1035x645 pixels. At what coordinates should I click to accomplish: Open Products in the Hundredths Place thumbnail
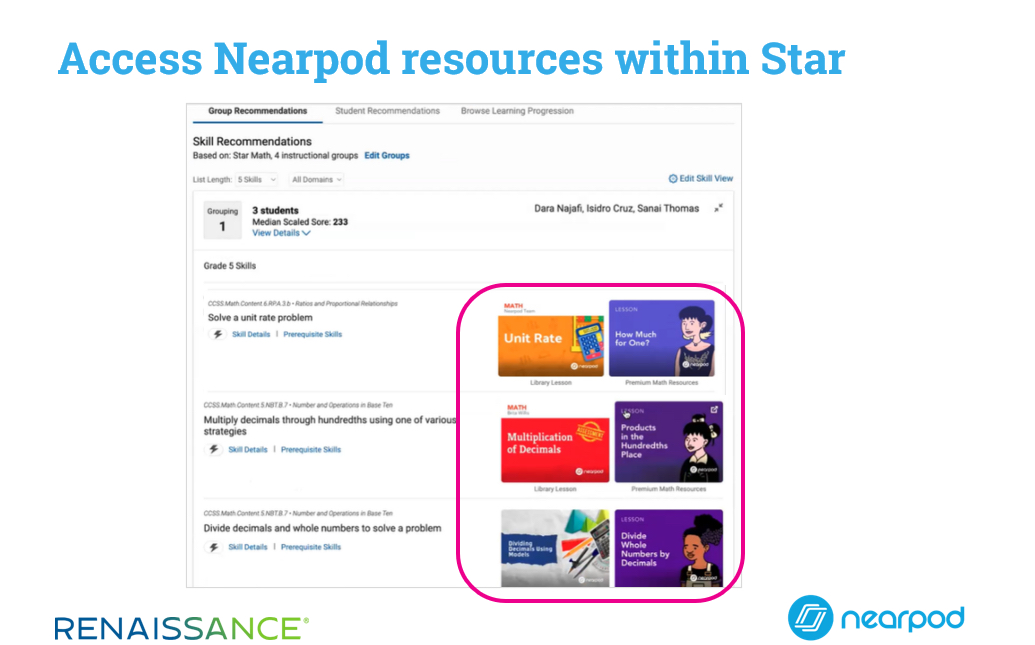(669, 442)
